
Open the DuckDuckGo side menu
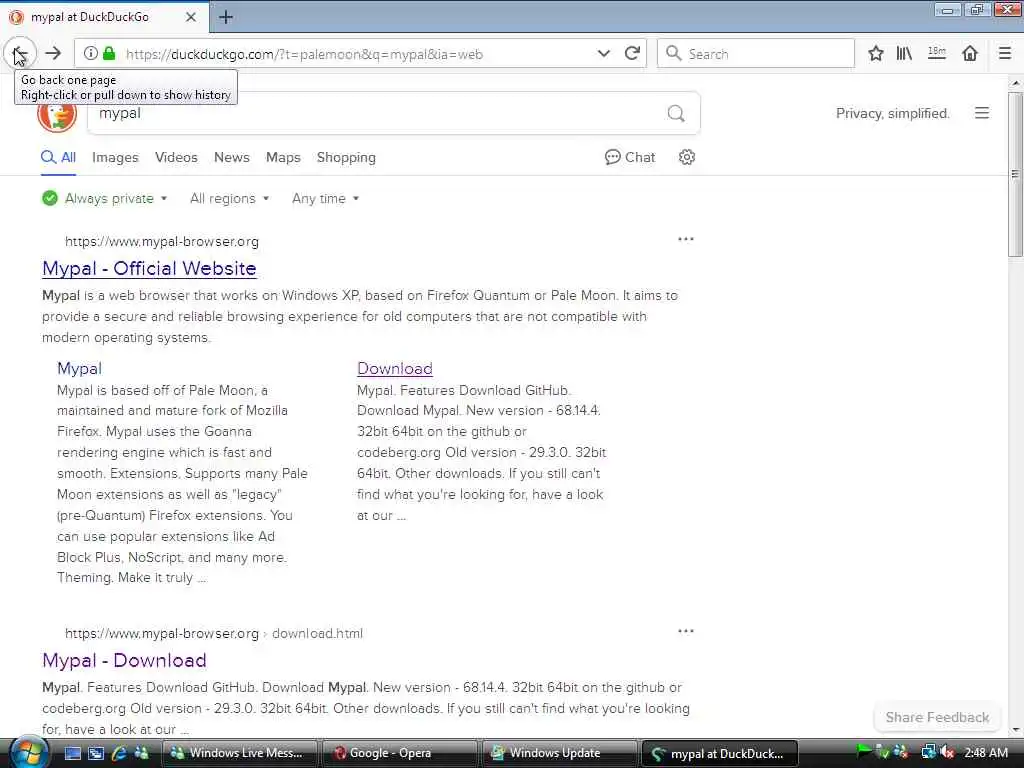982,114
